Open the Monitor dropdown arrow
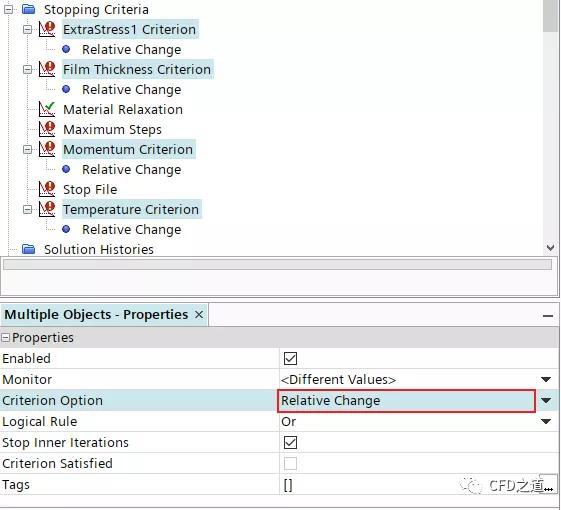This screenshot has height=510, width=561. pos(546,379)
